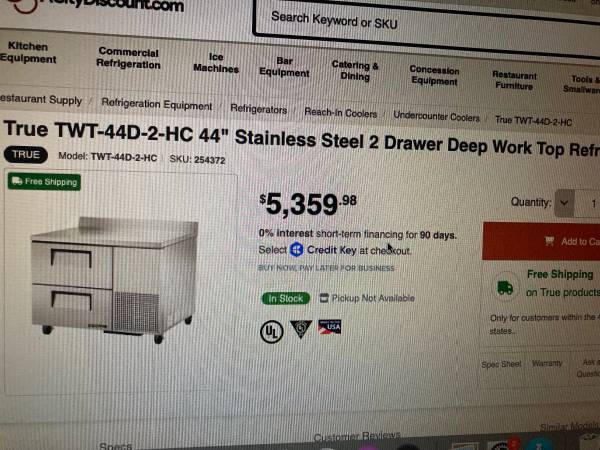600x450 pixels.
Task: Click the red Add to Cart button
Action: [x=541, y=241]
